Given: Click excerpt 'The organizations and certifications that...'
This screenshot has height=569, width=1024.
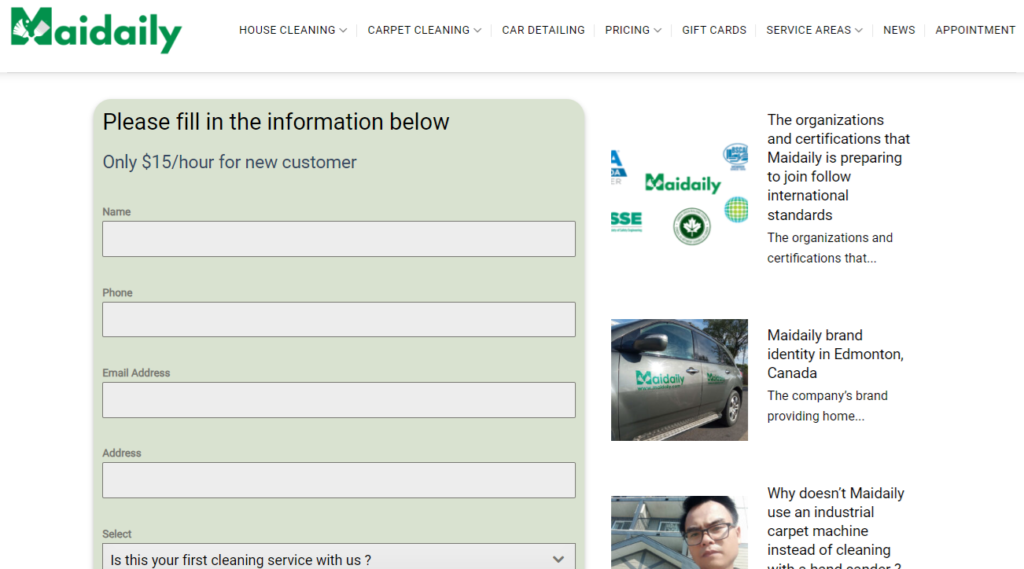Looking at the screenshot, I should point(829,248).
